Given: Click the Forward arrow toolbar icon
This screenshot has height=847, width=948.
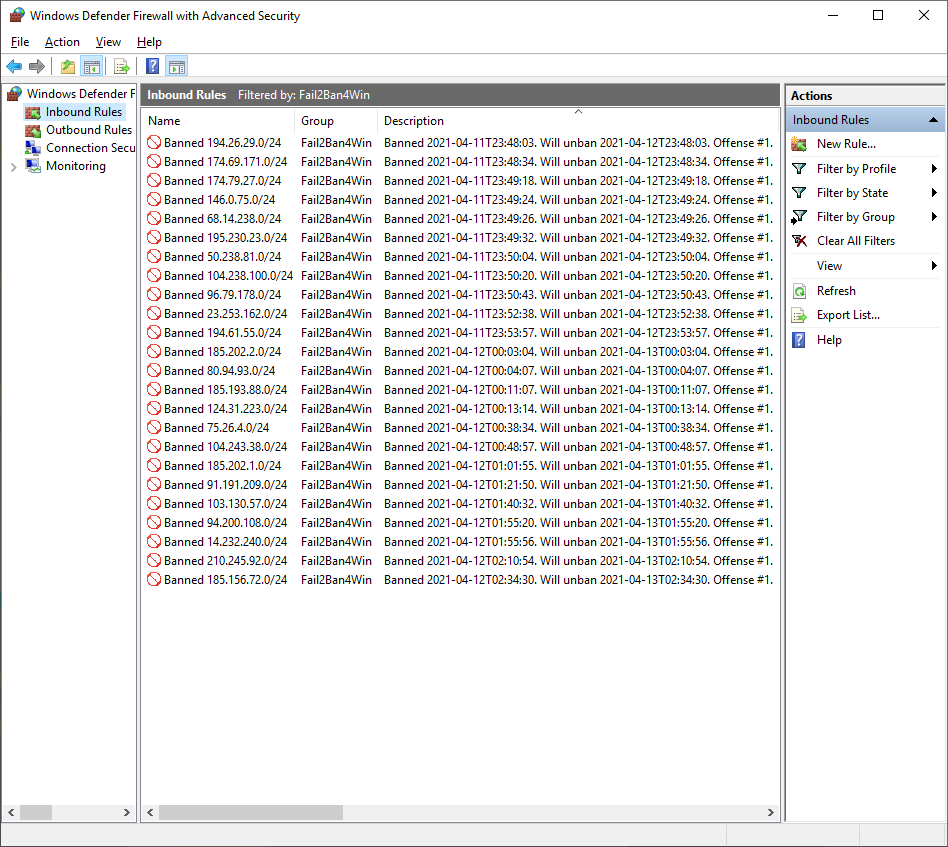Looking at the screenshot, I should [37, 67].
